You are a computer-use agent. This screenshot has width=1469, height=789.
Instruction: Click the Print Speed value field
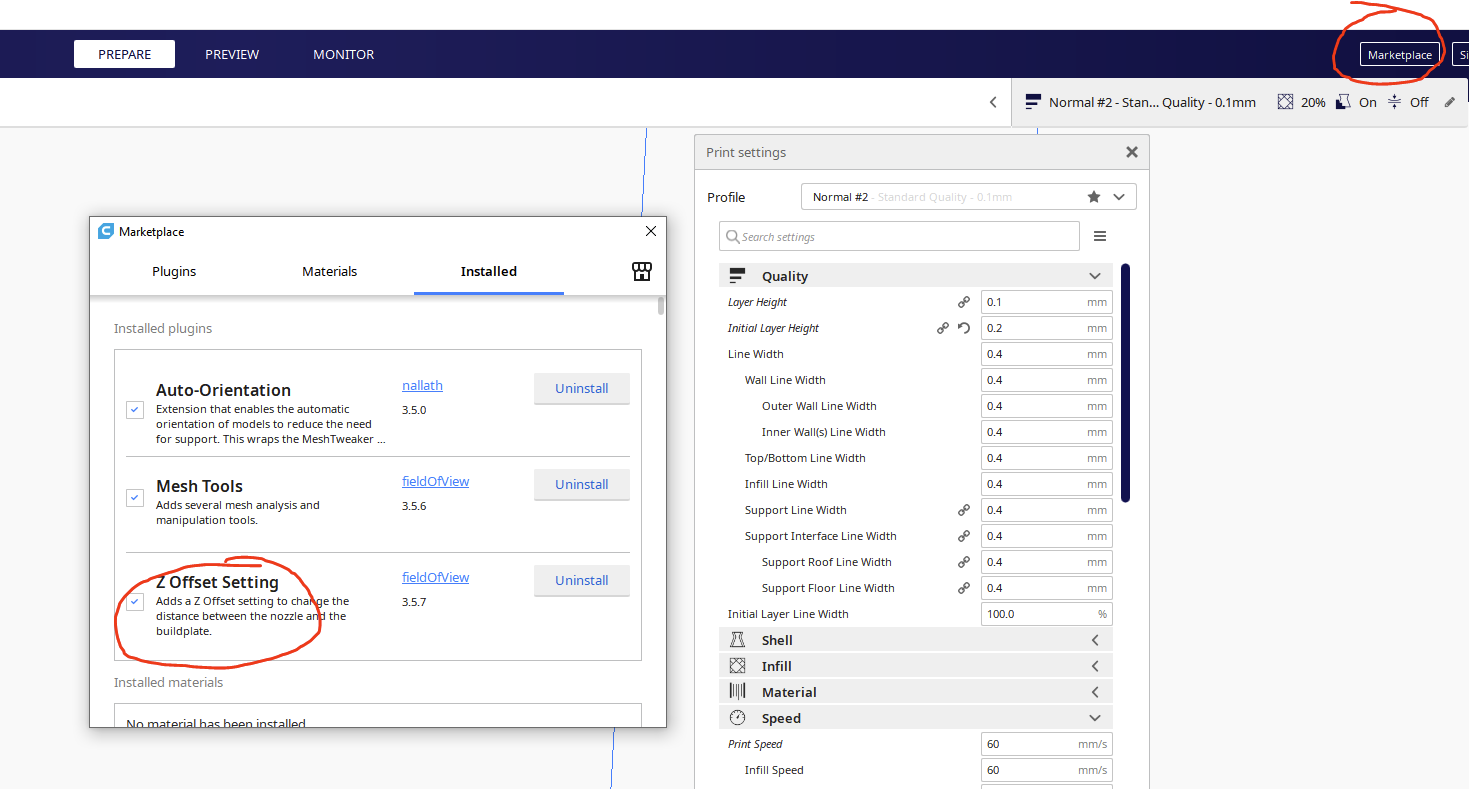tap(1046, 744)
